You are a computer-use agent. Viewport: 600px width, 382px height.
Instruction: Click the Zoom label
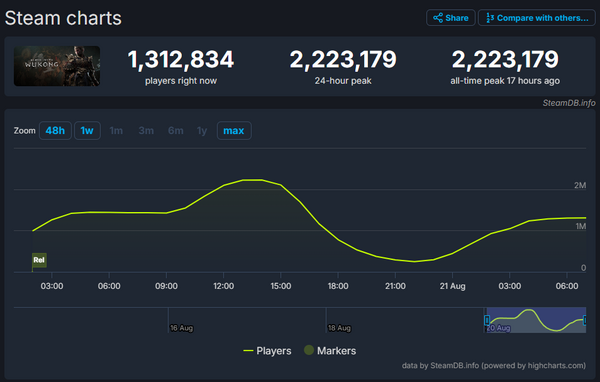[24, 131]
